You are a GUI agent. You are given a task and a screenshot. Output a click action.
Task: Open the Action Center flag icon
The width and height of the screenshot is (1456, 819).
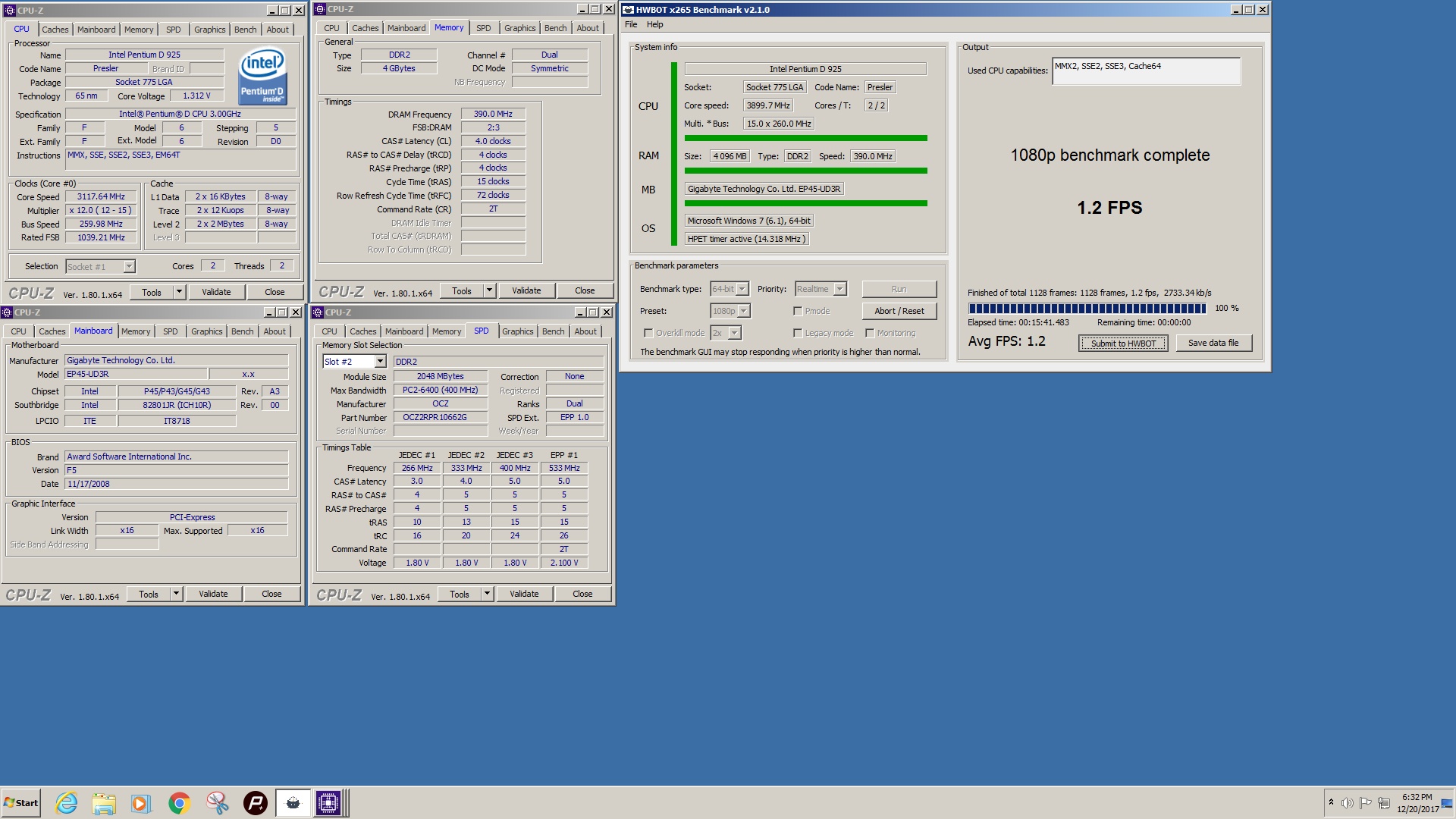coord(1365,803)
